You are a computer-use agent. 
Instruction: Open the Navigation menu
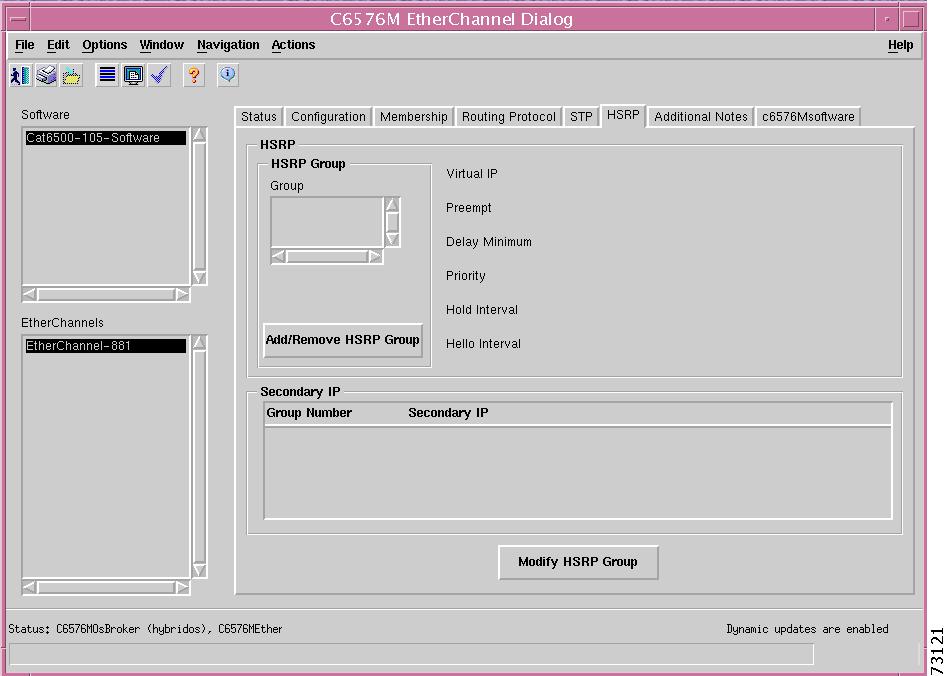[228, 45]
